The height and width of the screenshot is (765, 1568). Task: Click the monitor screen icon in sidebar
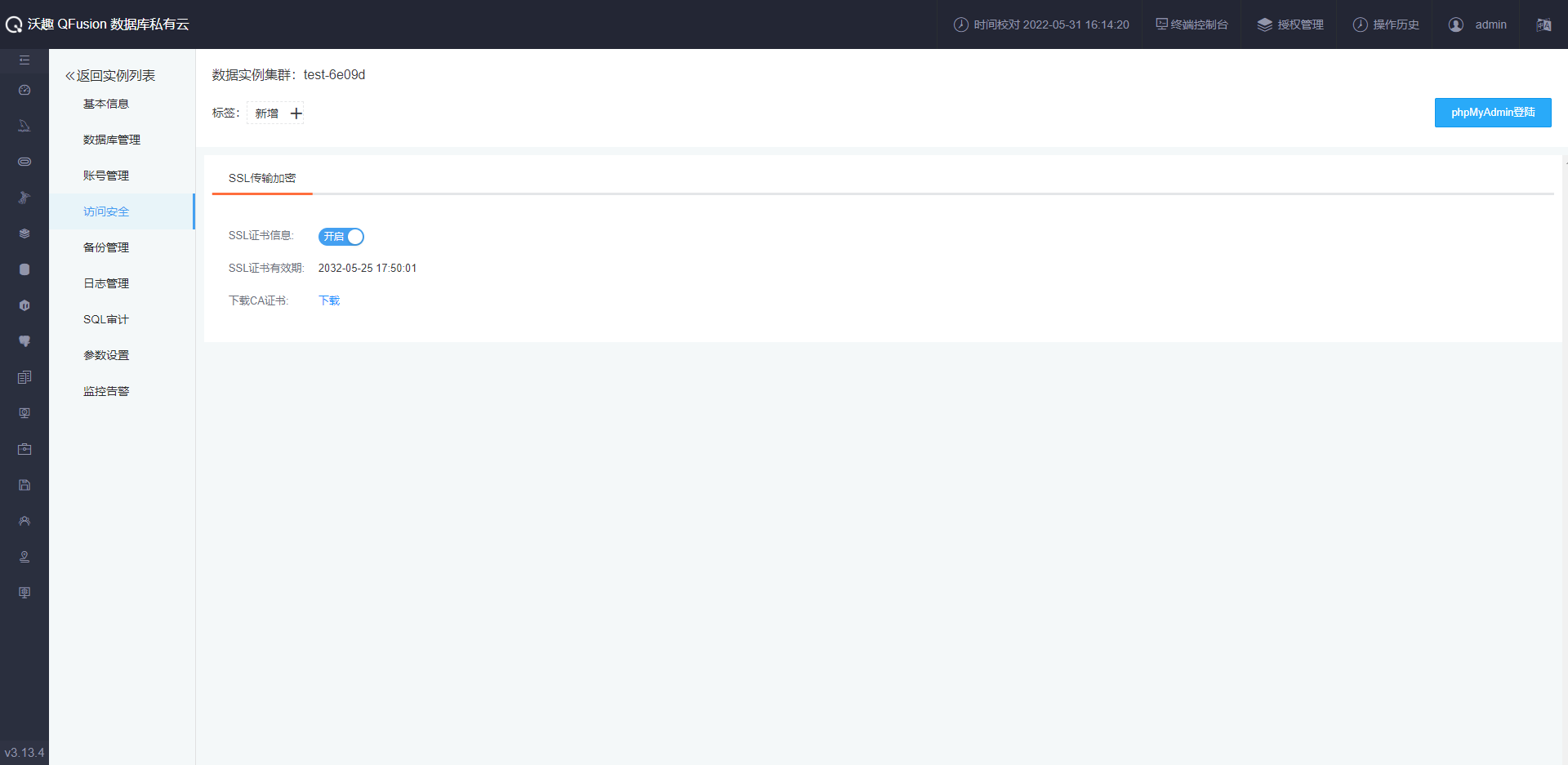tap(24, 413)
